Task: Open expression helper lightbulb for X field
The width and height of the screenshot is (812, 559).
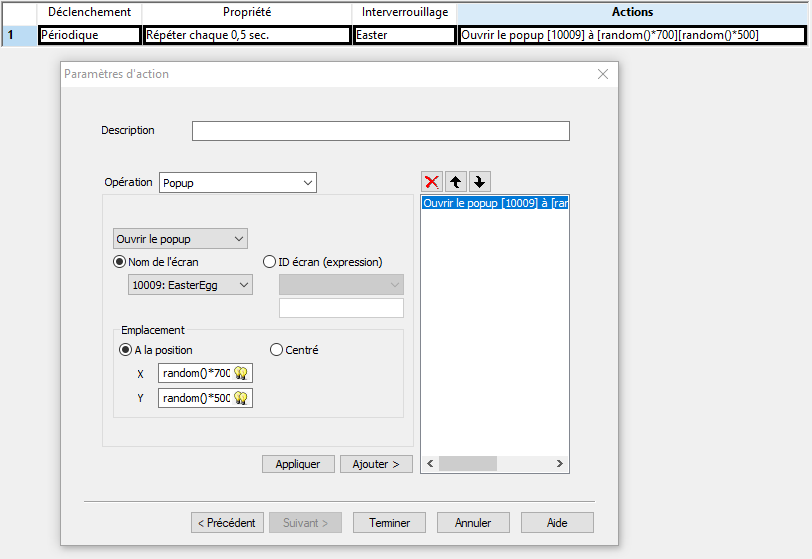Action: pos(241,373)
